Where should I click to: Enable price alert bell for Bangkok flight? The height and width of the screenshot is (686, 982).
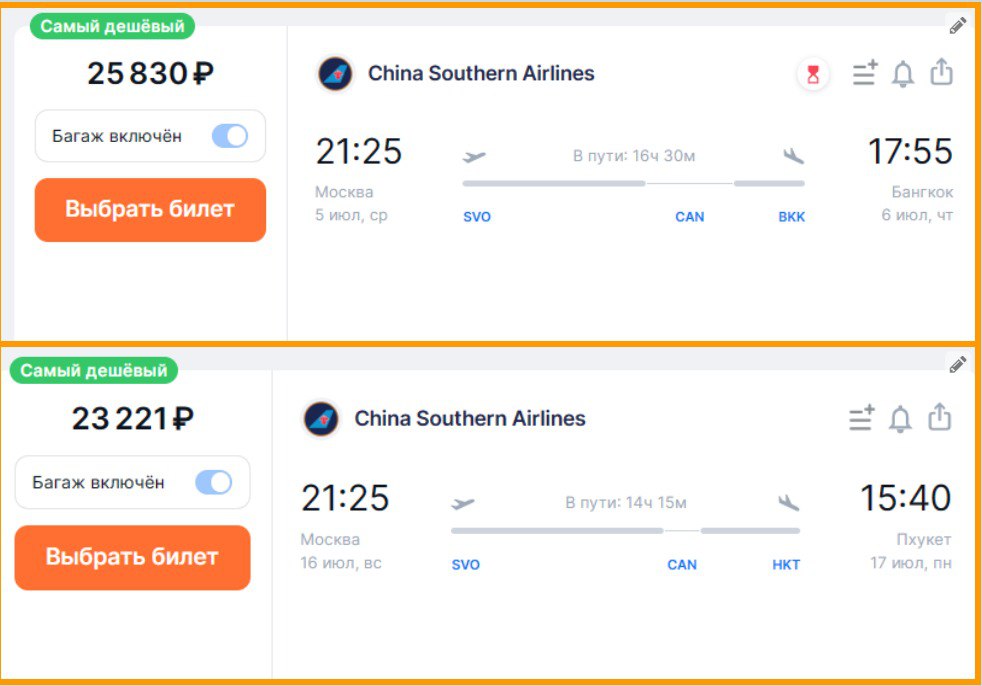click(x=903, y=74)
